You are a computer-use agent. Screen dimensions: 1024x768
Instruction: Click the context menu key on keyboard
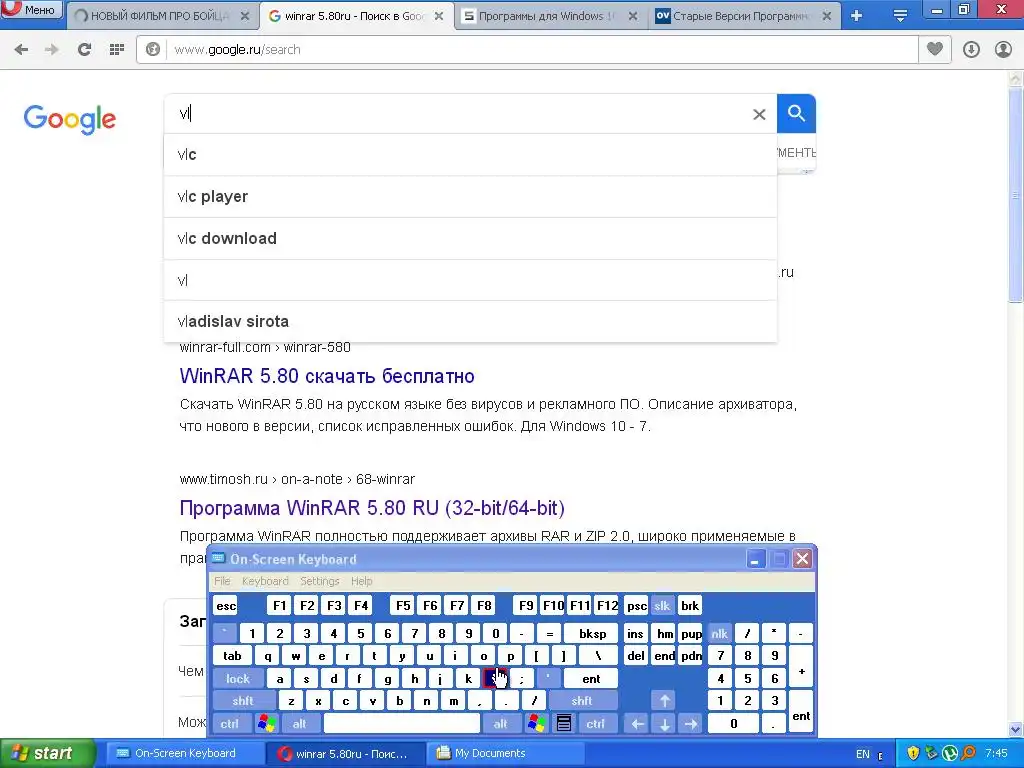click(564, 724)
